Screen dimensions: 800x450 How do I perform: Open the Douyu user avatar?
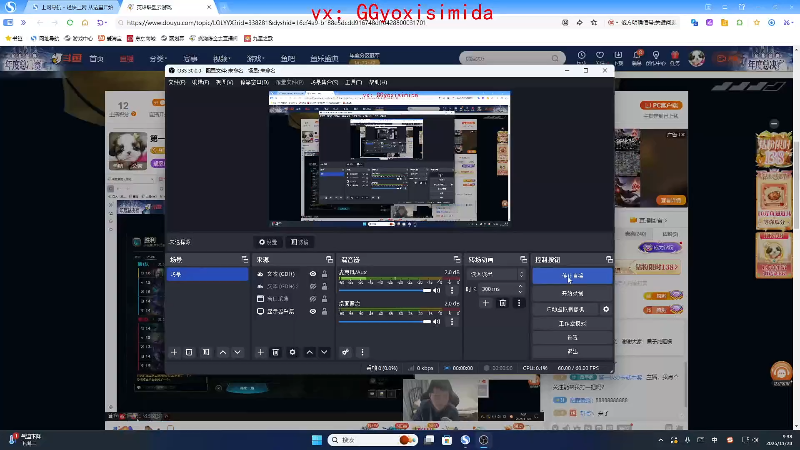click(696, 58)
